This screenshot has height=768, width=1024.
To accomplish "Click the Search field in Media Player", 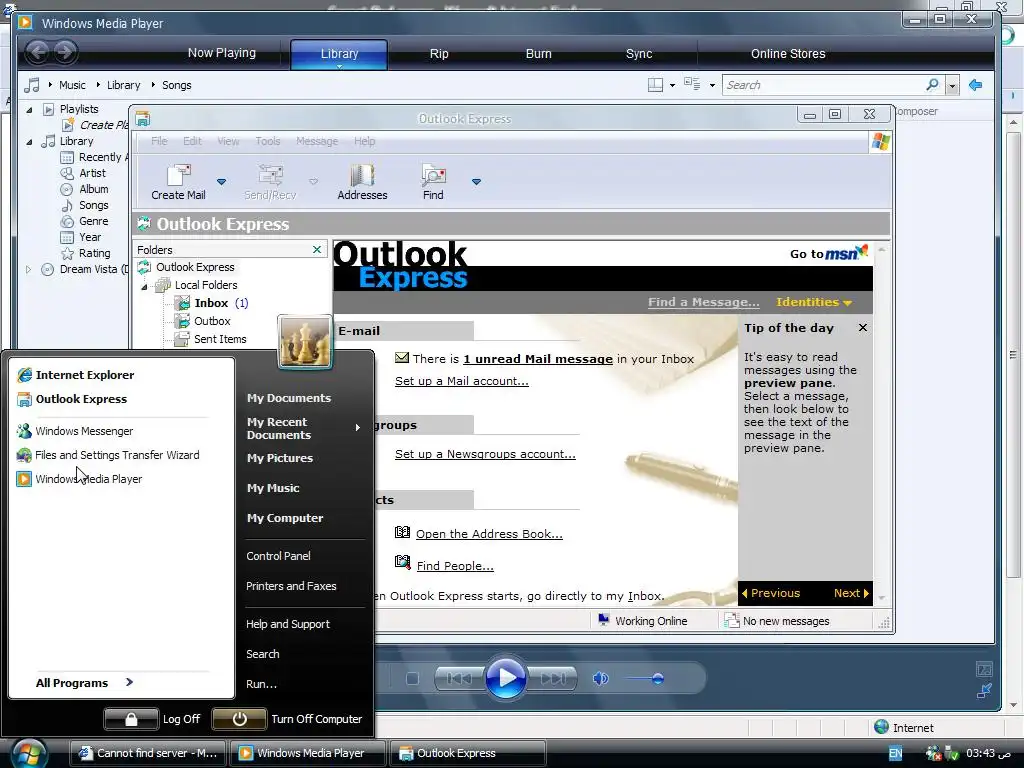I will tap(824, 85).
